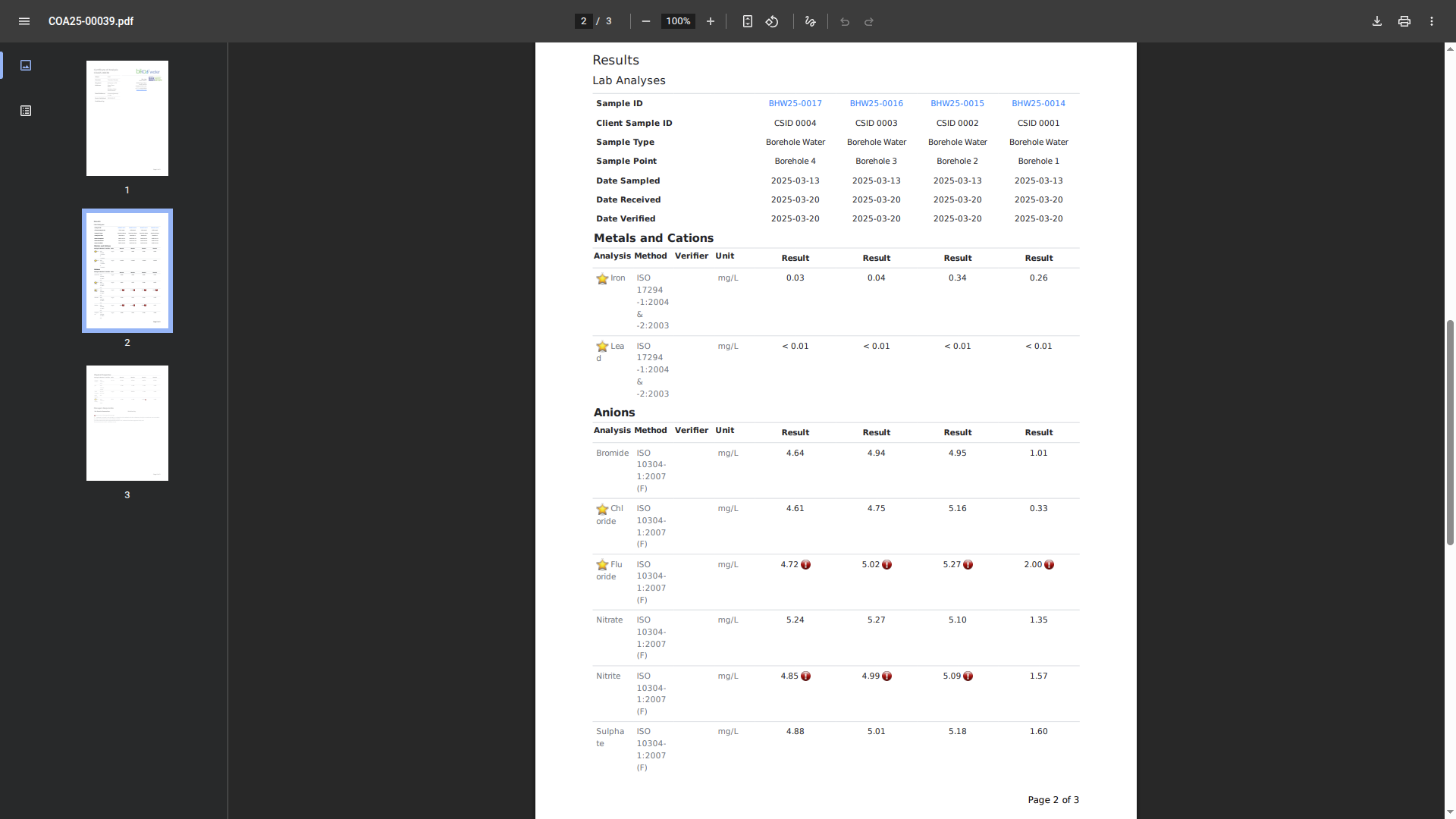The height and width of the screenshot is (819, 1456).
Task: Open the annotation draw tool
Action: (x=810, y=21)
